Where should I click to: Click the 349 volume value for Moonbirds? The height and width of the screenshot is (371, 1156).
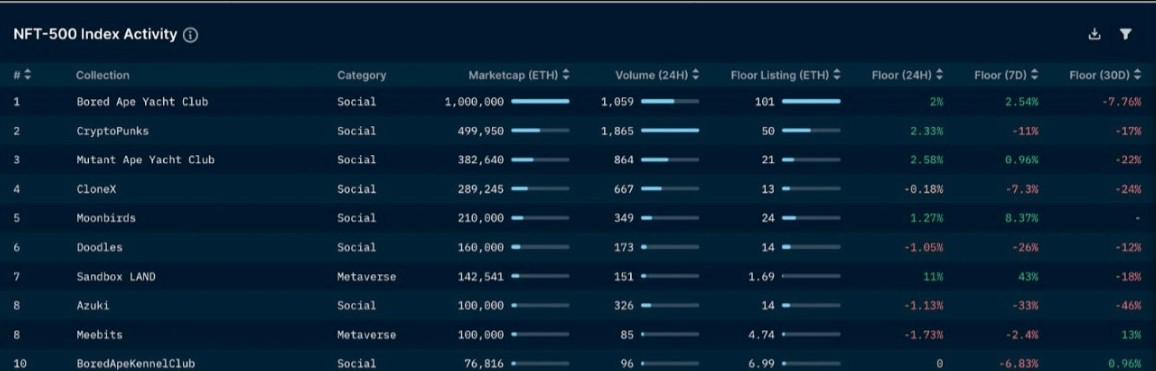click(624, 218)
